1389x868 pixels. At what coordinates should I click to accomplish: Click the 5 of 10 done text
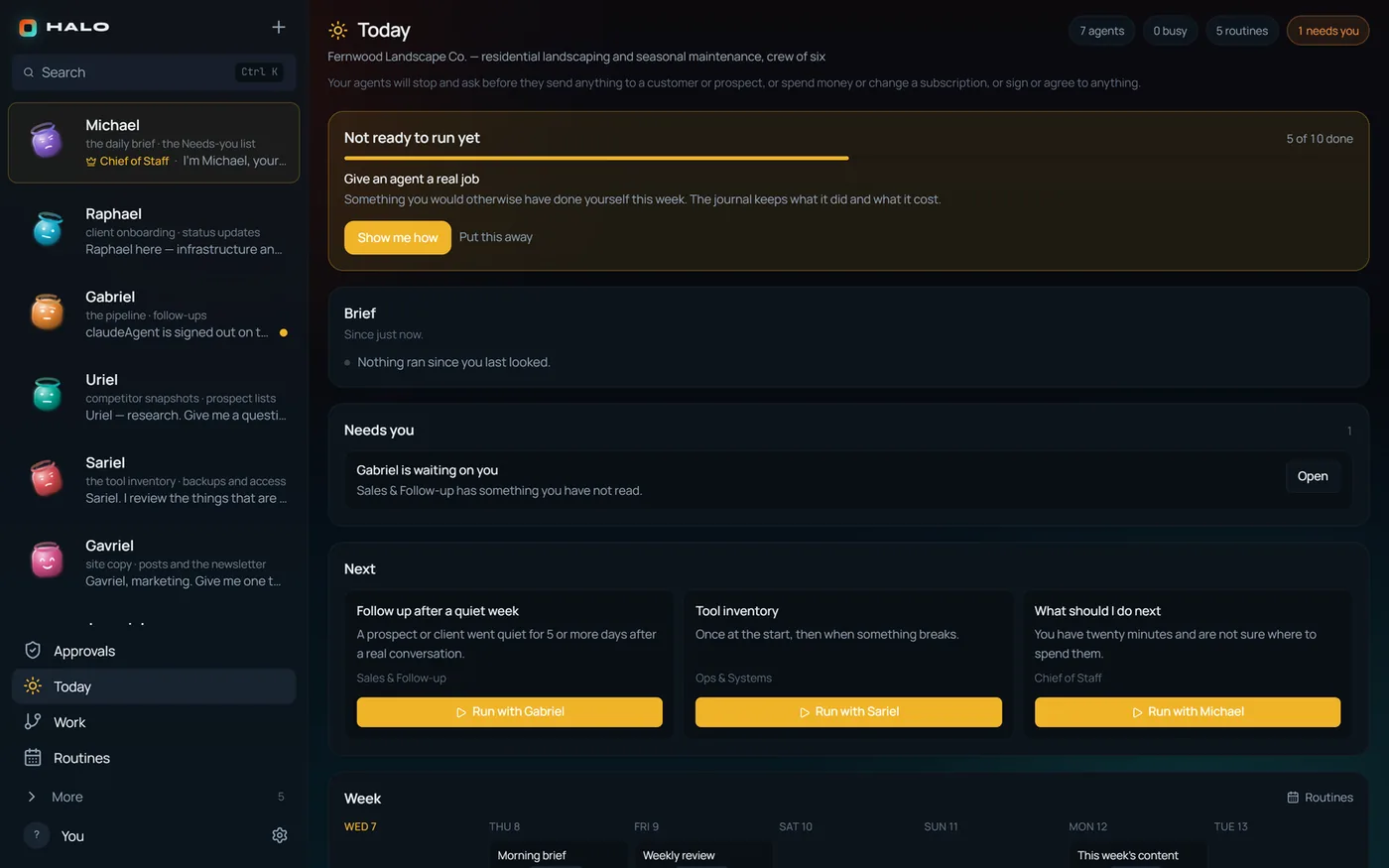(x=1320, y=138)
